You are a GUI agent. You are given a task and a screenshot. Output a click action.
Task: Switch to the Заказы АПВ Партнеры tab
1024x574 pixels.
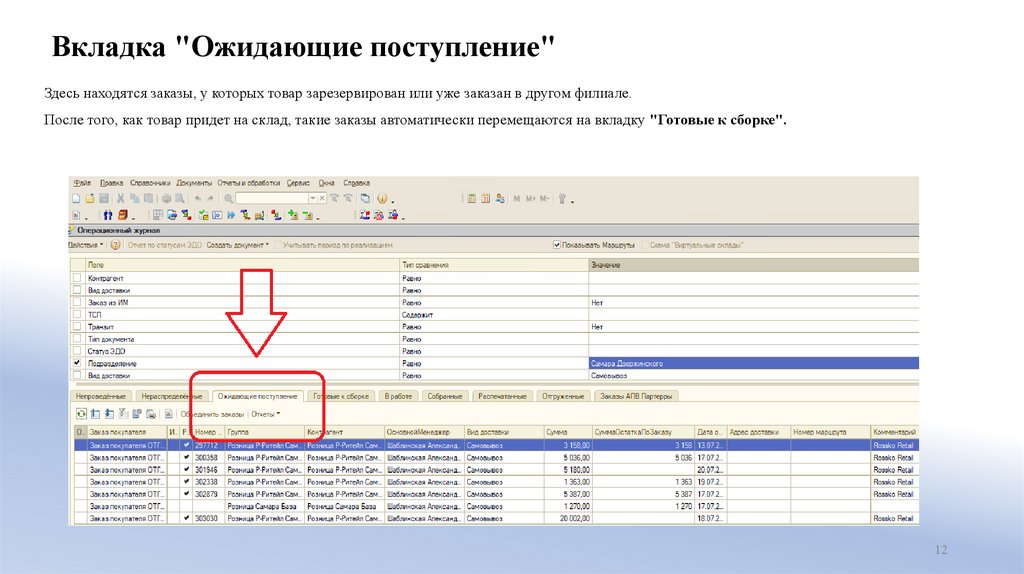click(635, 396)
